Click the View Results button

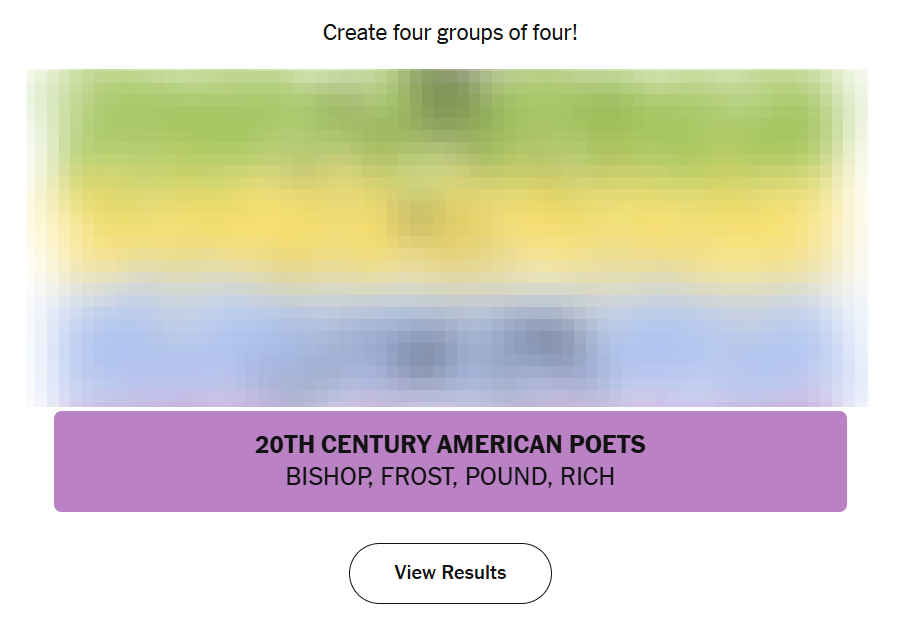[x=450, y=573]
